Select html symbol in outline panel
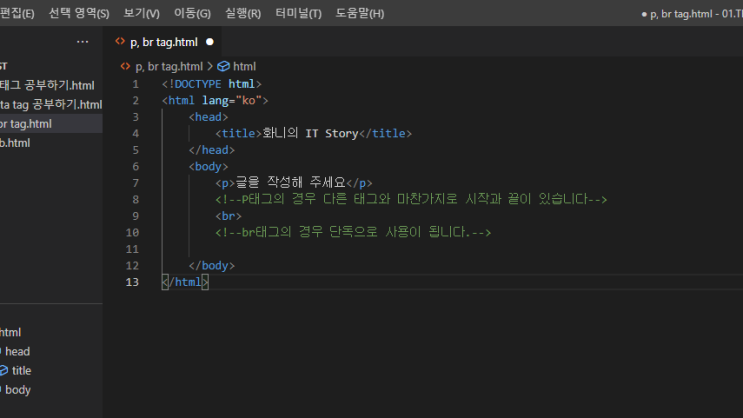Screen dimensions: 743x418 click(x=10, y=332)
